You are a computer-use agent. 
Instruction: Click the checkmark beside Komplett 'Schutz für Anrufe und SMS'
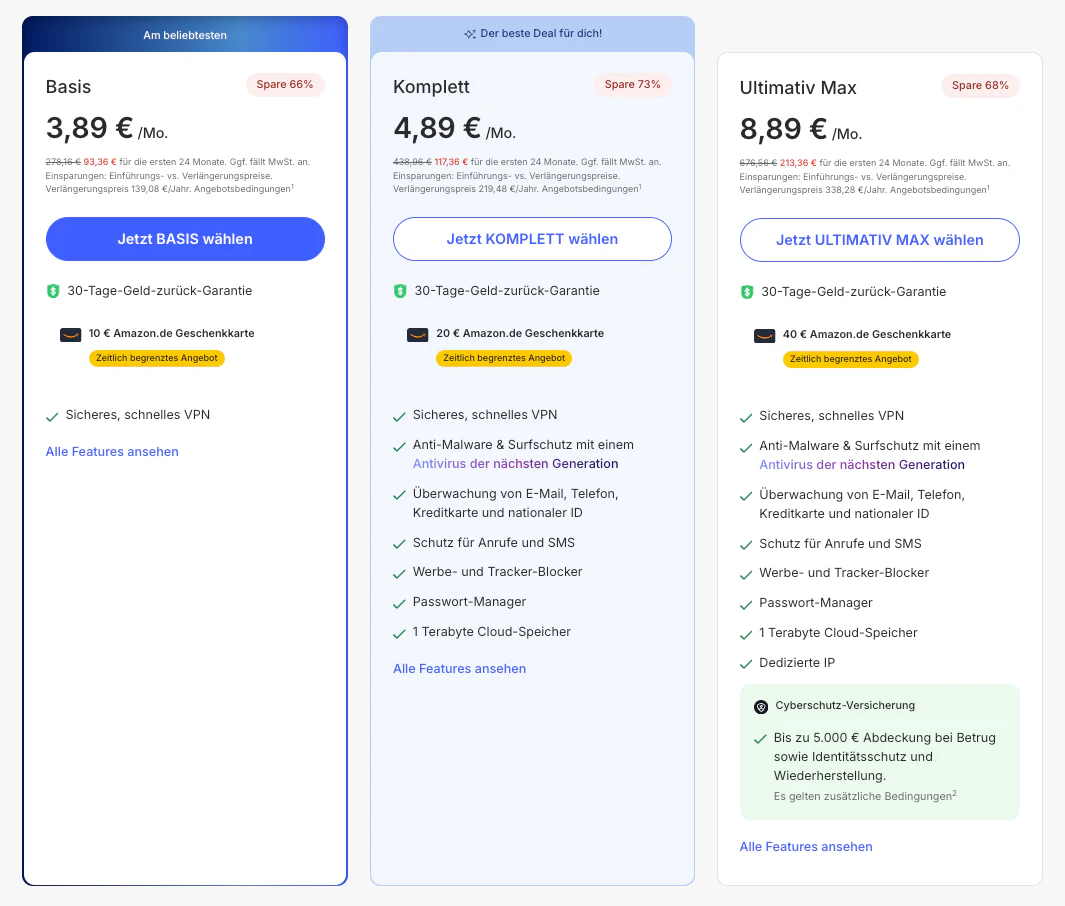point(399,545)
